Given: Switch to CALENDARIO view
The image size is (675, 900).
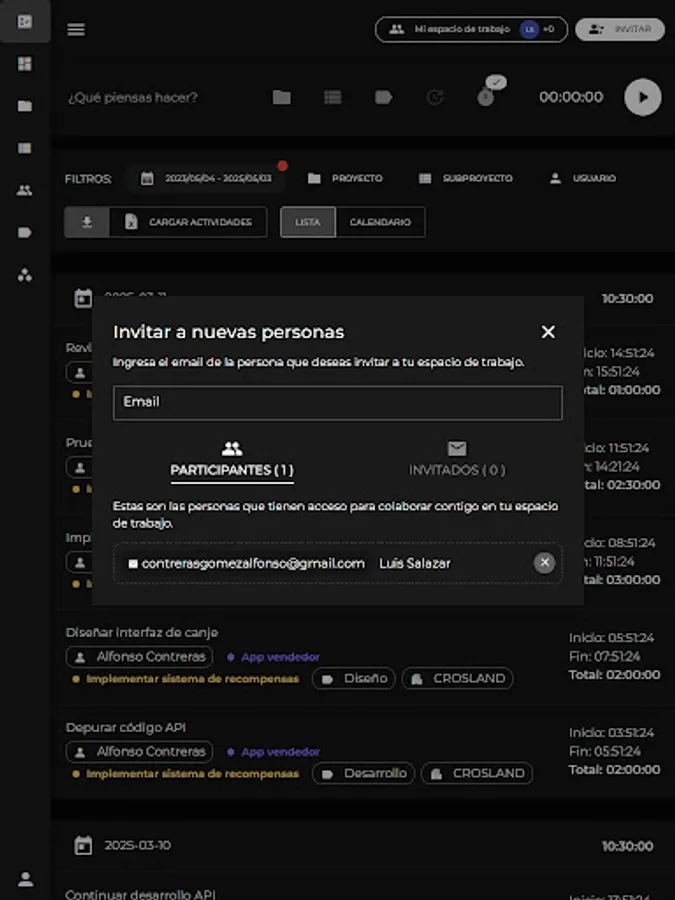Looking at the screenshot, I should pyautogui.click(x=380, y=222).
